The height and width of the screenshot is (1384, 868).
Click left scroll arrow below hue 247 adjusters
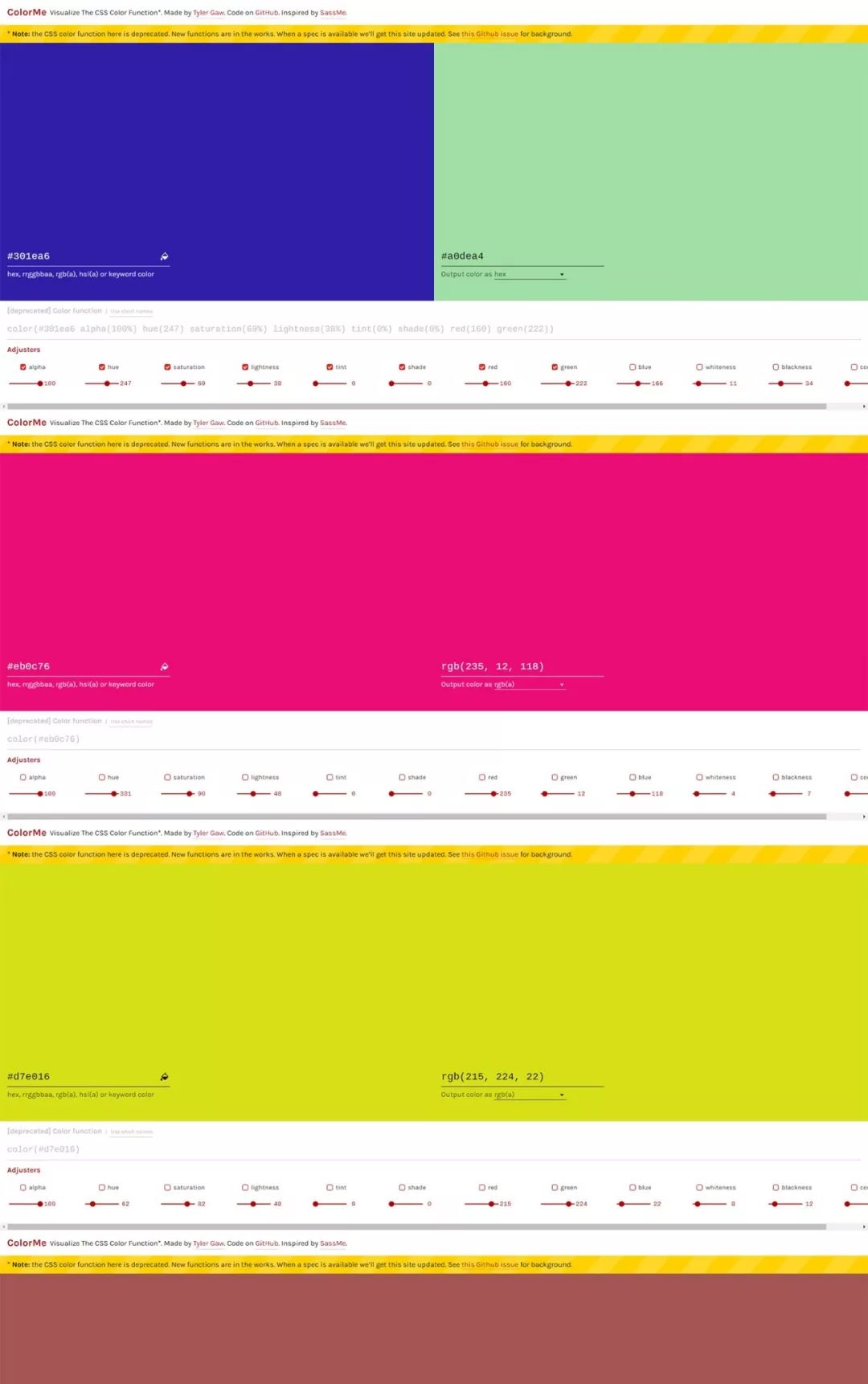3,407
